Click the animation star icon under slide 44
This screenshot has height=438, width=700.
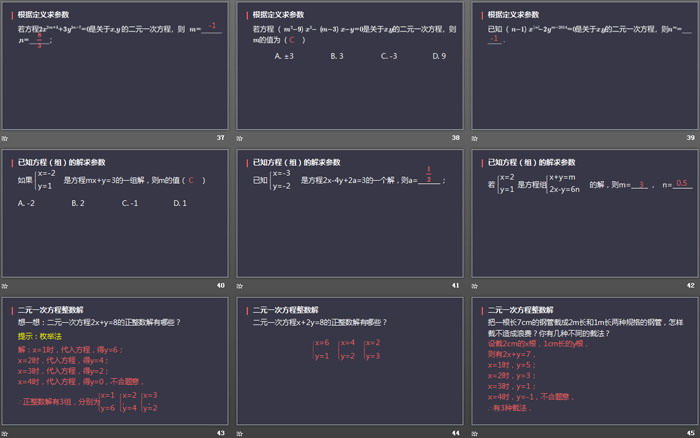click(240, 434)
